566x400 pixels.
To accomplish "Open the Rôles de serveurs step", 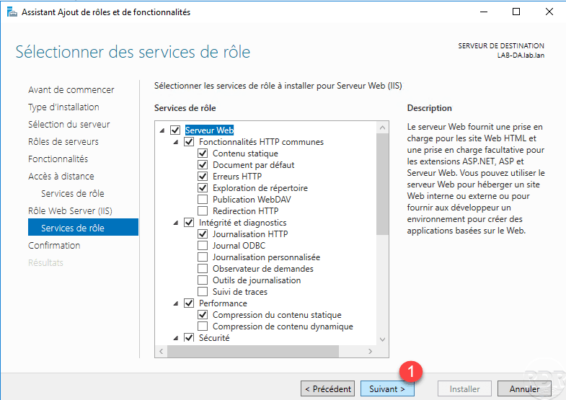I will [63, 142].
